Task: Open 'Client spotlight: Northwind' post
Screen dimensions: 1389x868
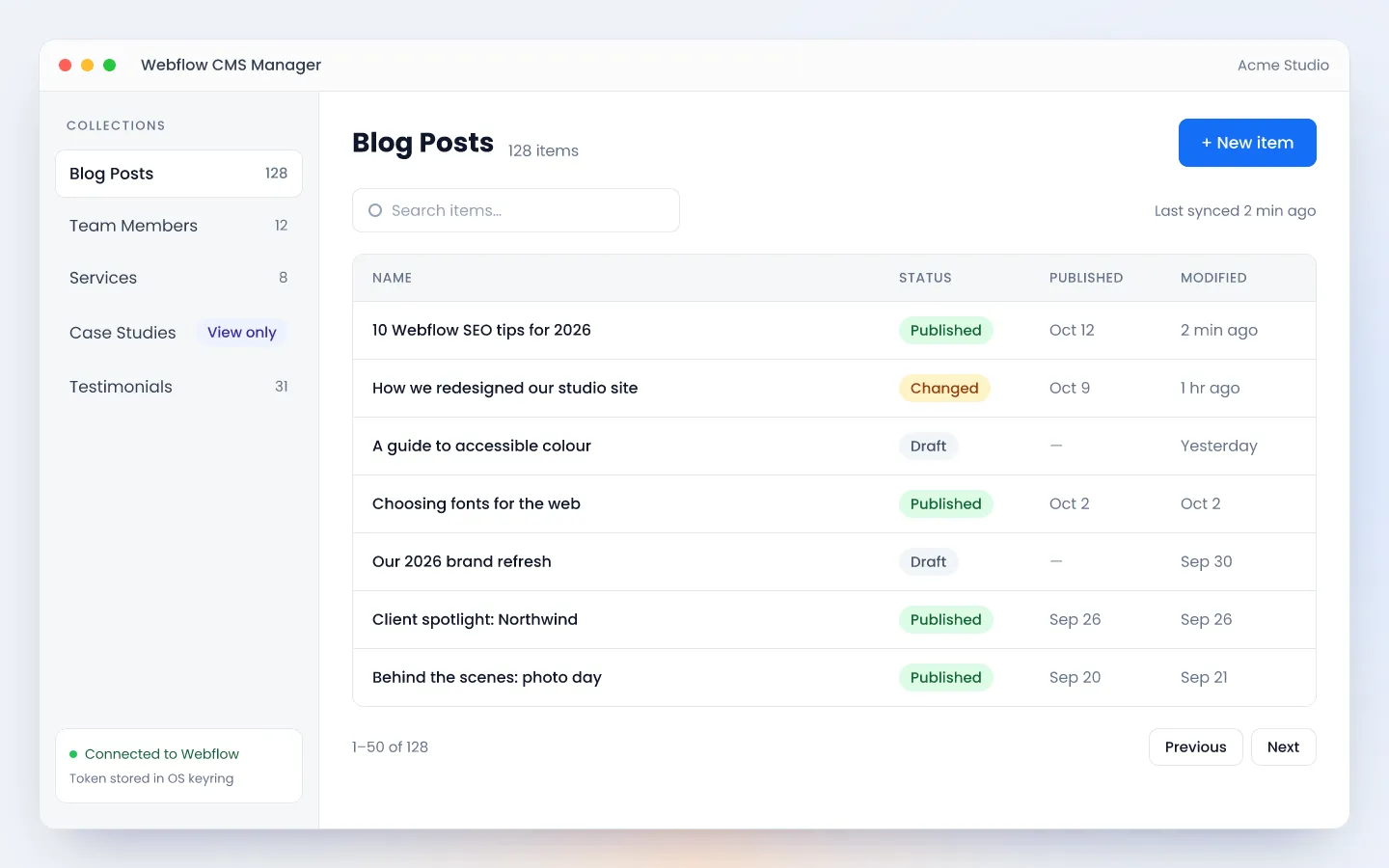Action: pyautogui.click(x=475, y=619)
